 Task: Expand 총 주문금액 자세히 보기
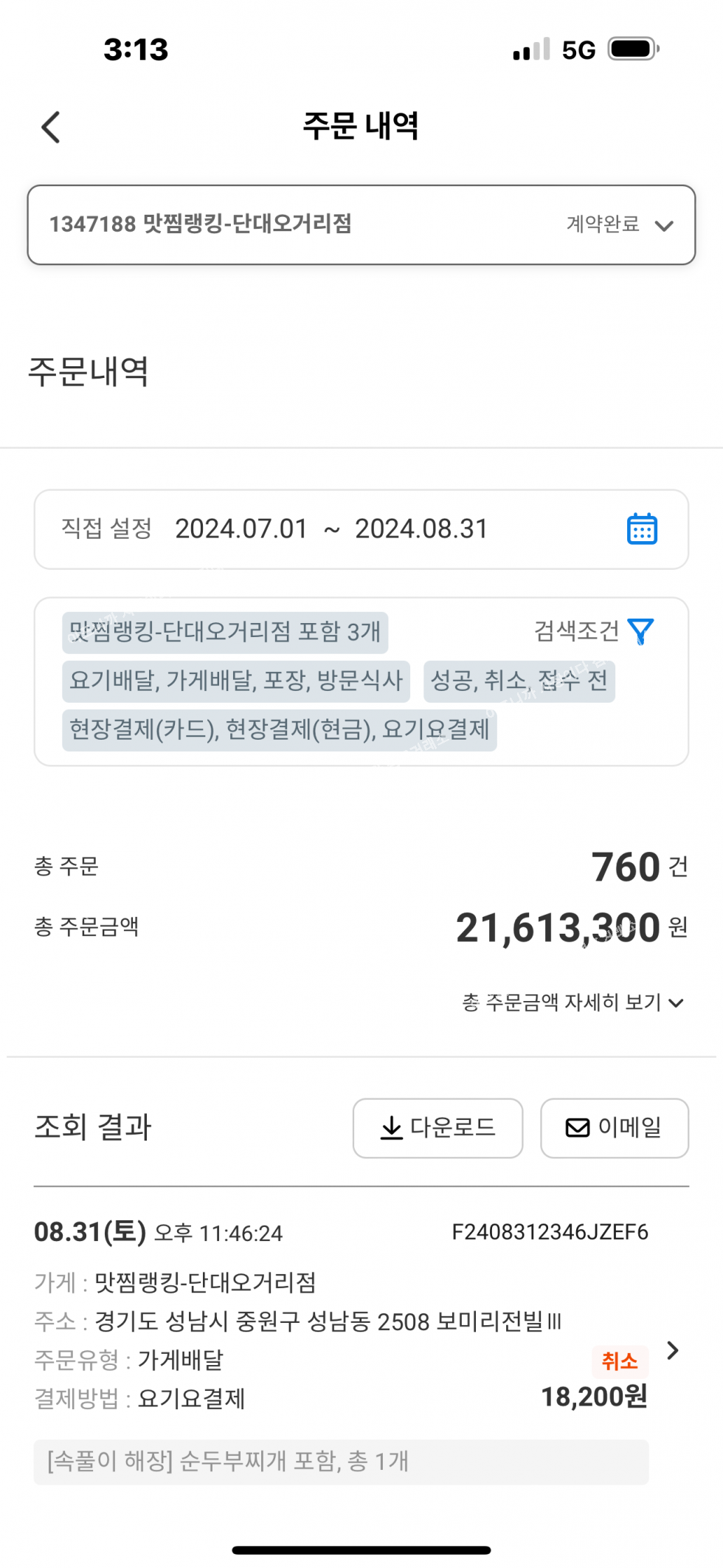[572, 1003]
